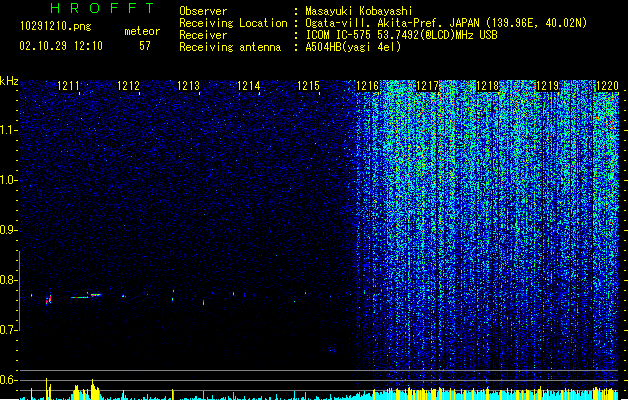Select antenna text A504HB(yagi 4el)

353,47
